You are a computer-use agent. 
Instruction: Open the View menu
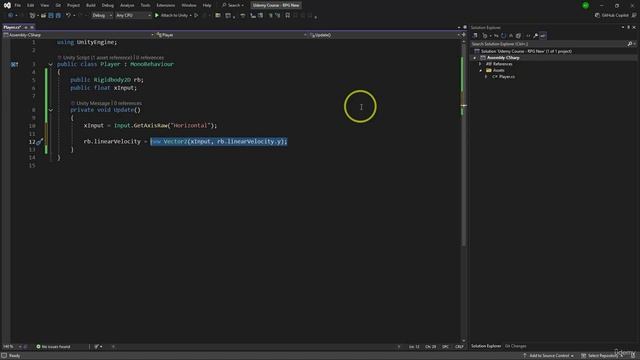(44, 5)
